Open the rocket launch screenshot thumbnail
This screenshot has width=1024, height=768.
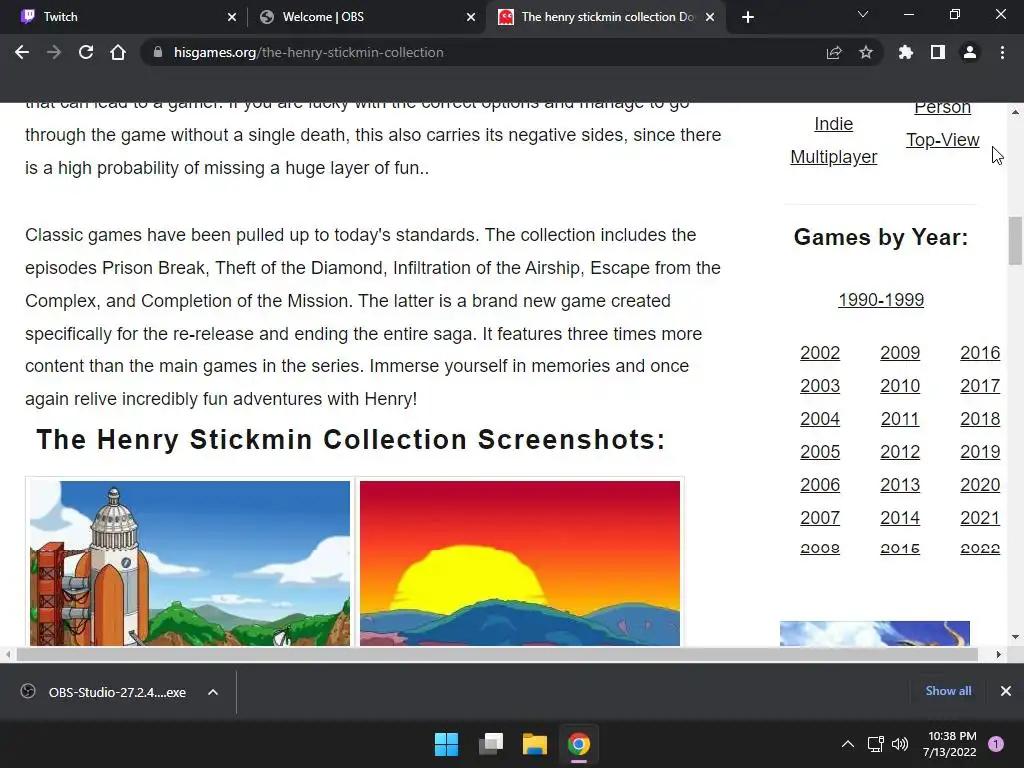(x=190, y=563)
